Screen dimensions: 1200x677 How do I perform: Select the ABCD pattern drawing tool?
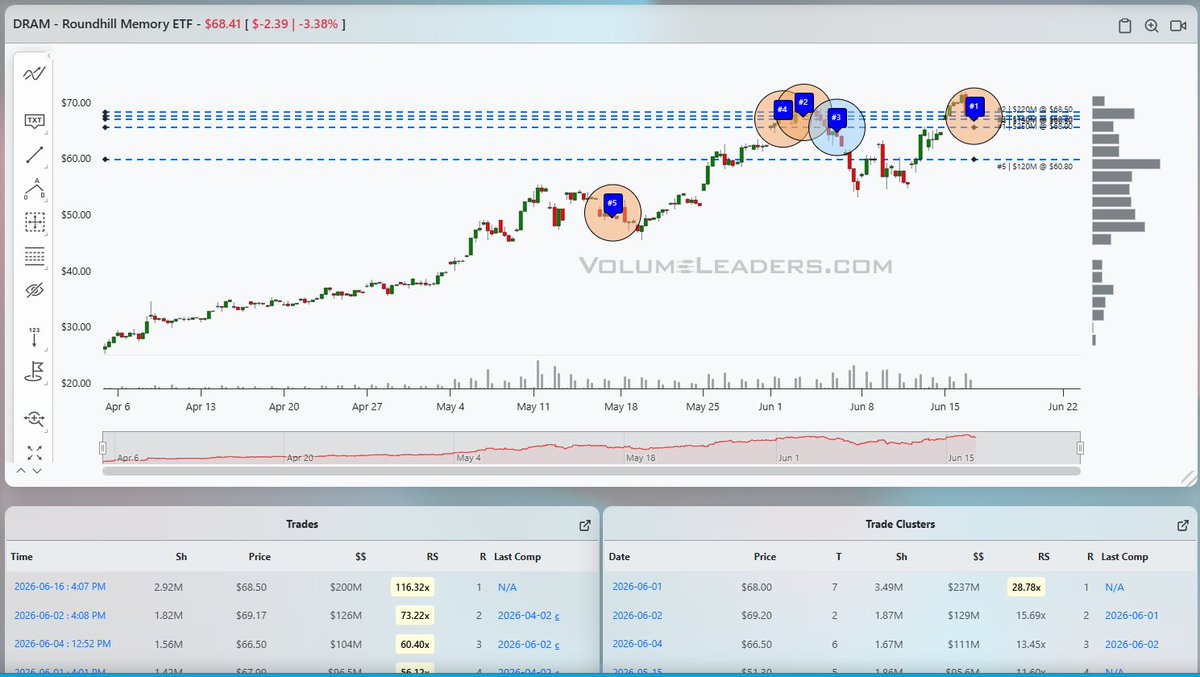[35, 188]
